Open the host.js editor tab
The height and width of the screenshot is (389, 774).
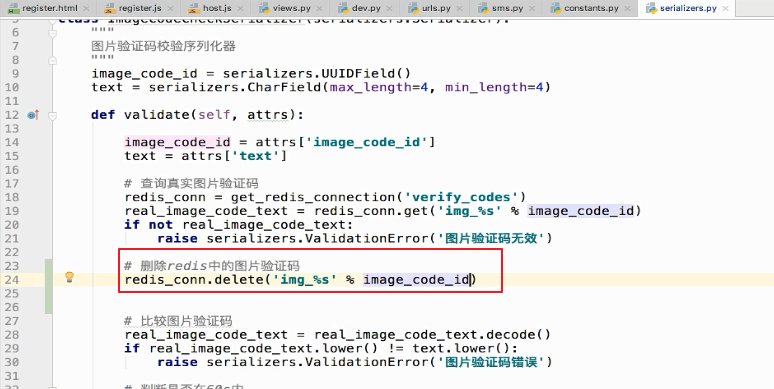(217, 8)
